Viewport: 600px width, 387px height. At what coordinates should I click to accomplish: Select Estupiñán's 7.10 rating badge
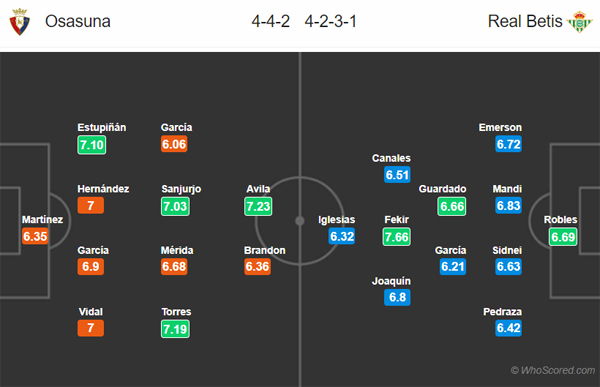(x=92, y=145)
